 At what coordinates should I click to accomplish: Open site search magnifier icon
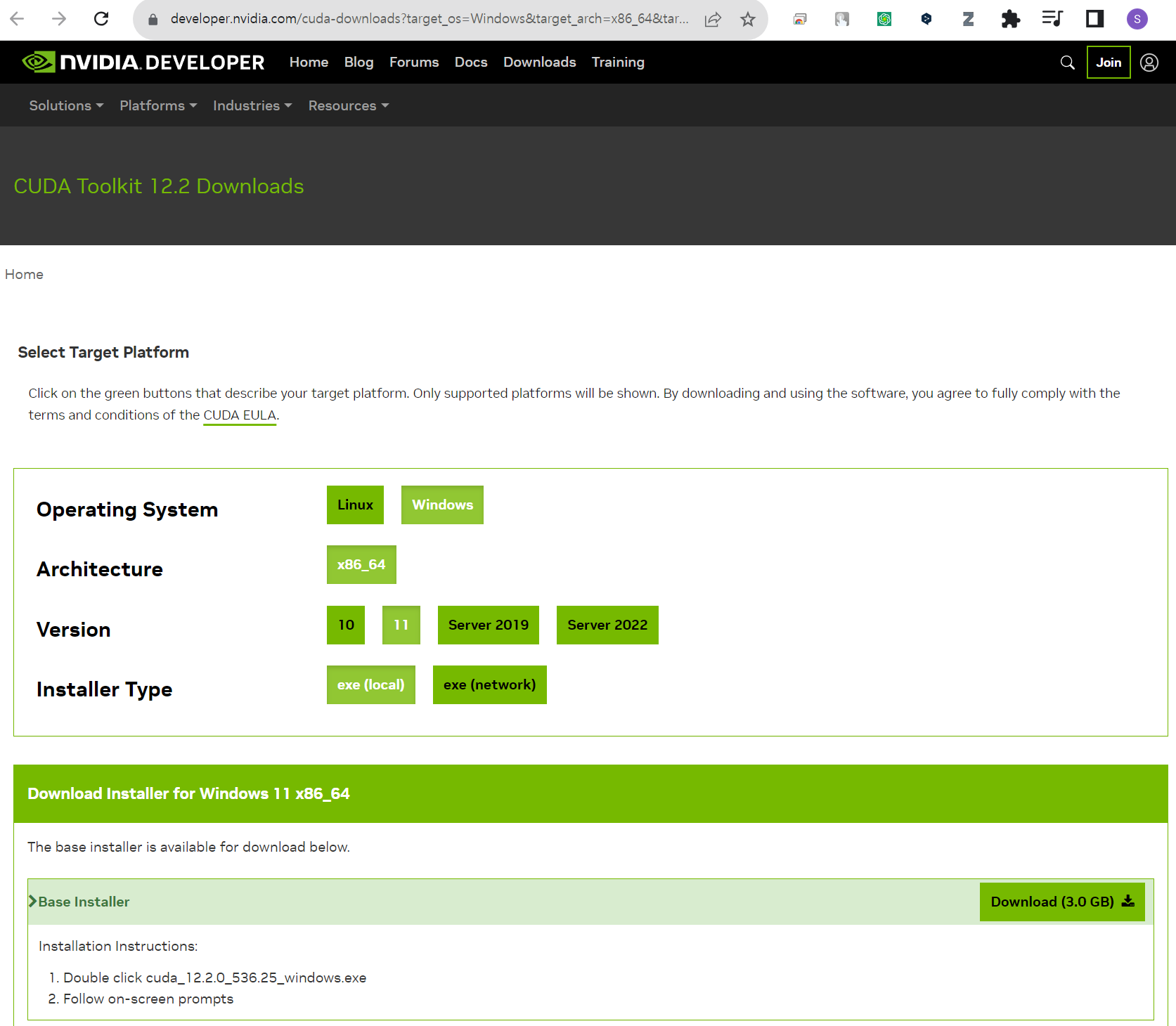click(1067, 63)
